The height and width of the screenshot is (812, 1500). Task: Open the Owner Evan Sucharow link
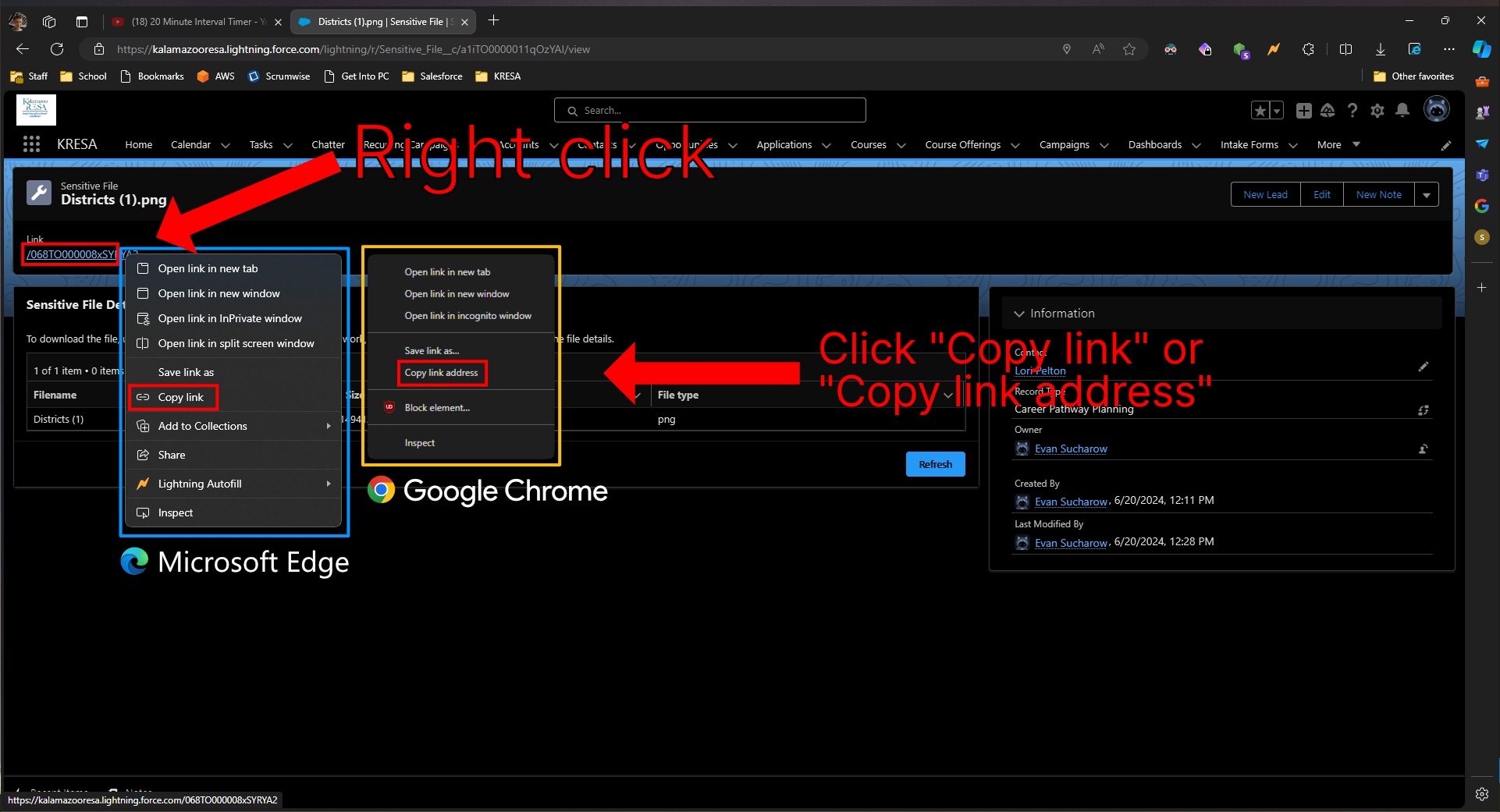(1071, 449)
